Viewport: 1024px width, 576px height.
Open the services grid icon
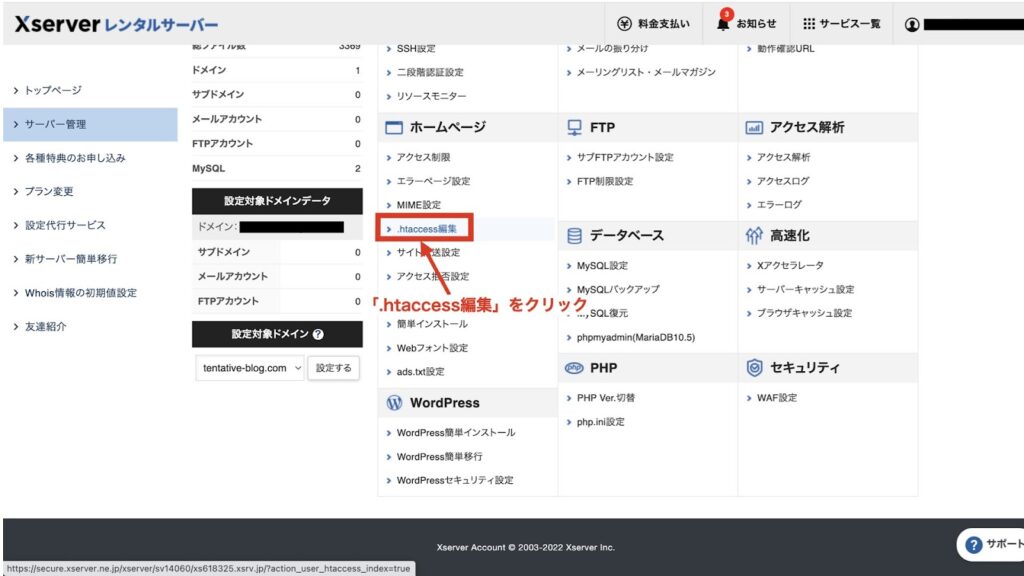(x=808, y=24)
